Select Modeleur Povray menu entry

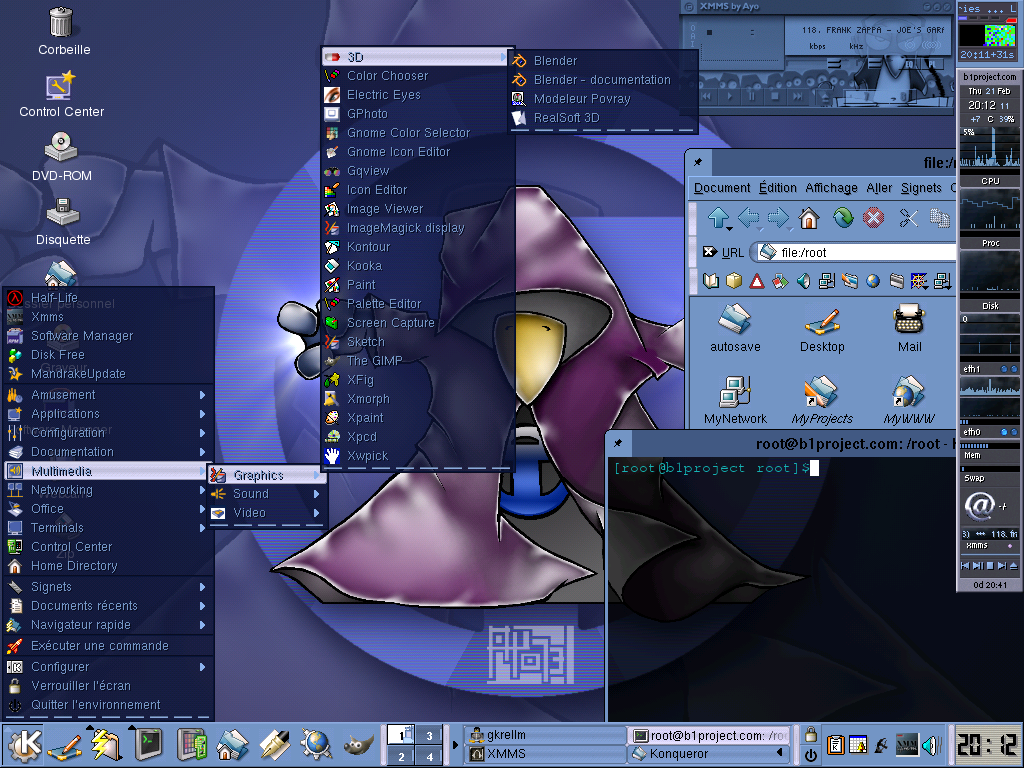click(x=602, y=99)
